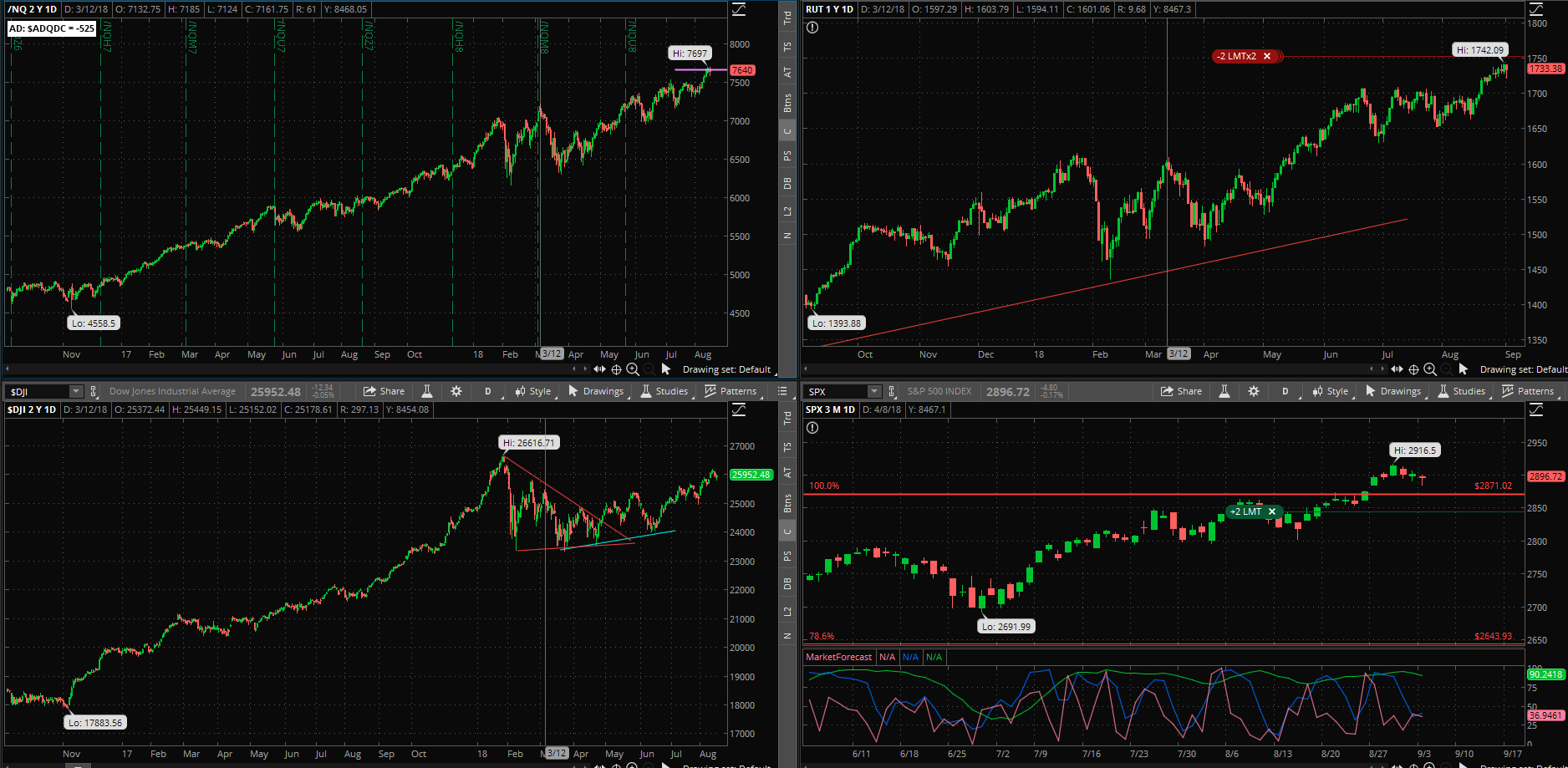The image size is (1568, 768).
Task: Click the AD: $ADQDC = -525 label on the /NQ chart
Action: (x=52, y=28)
